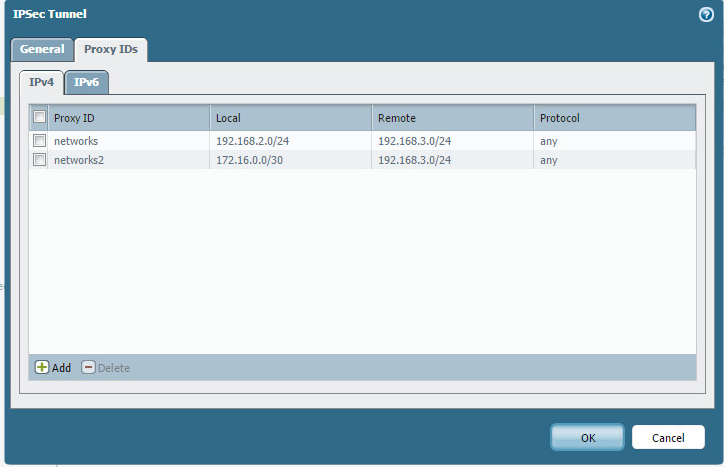
Task: Check the box for networks row
Action: [x=40, y=141]
